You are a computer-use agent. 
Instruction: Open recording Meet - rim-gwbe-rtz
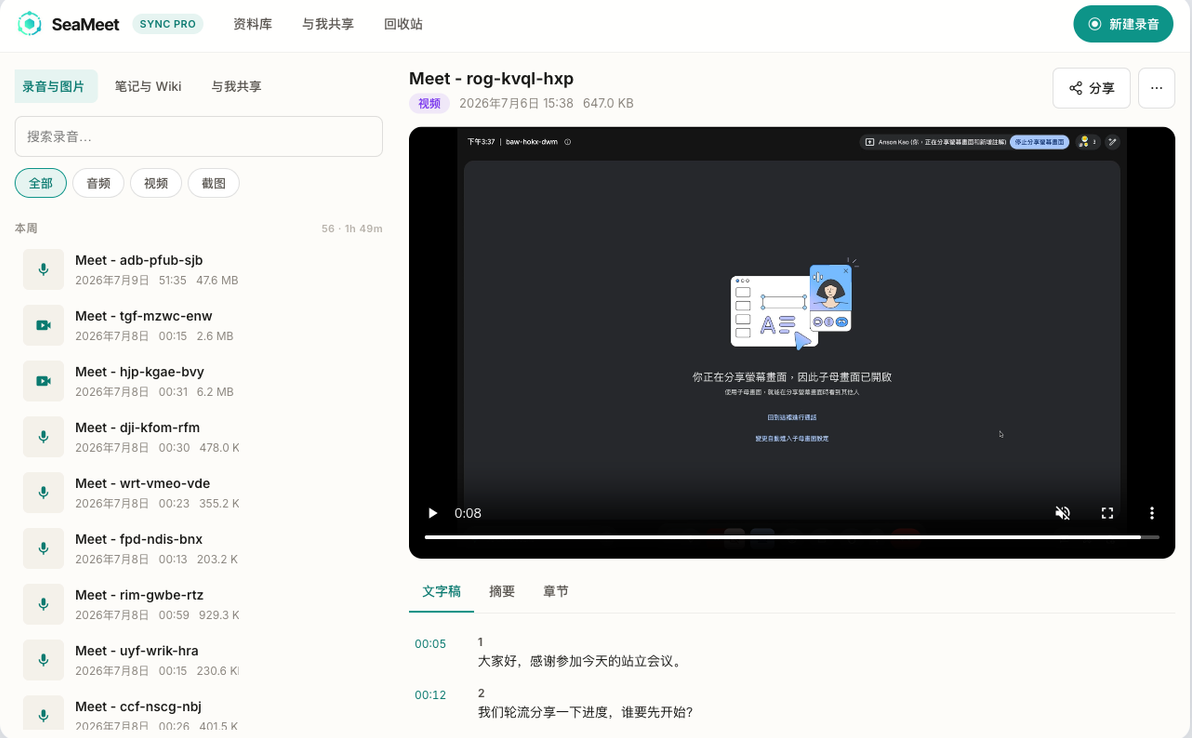(198, 604)
